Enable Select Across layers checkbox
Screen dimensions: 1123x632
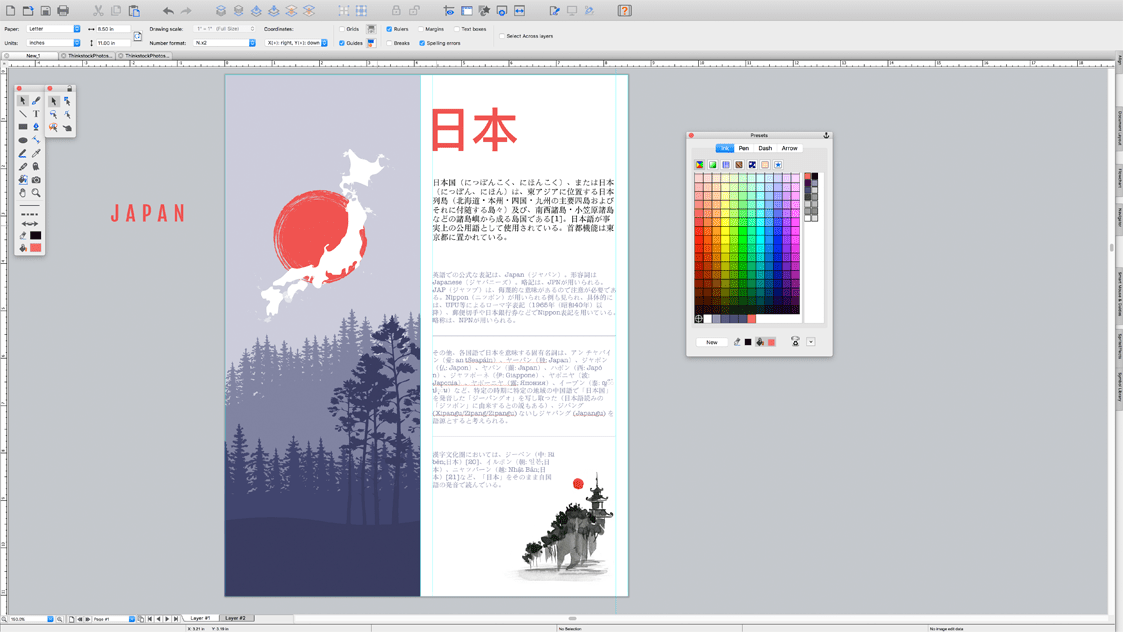pos(502,36)
